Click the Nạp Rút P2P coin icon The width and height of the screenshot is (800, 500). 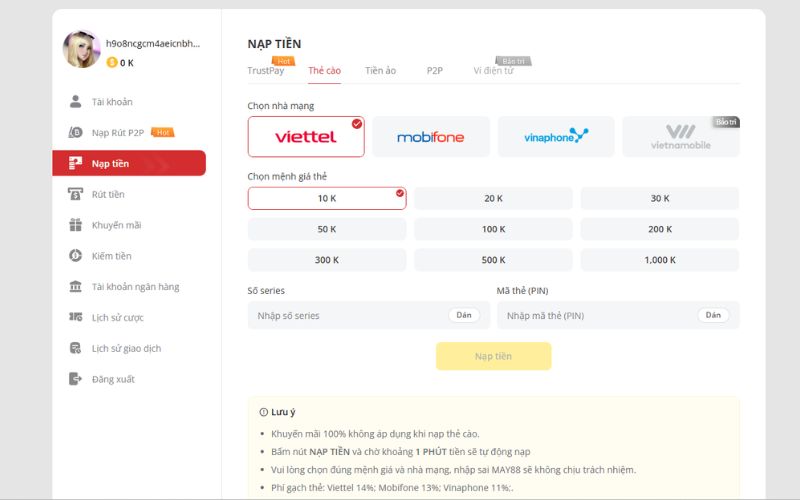(75, 132)
